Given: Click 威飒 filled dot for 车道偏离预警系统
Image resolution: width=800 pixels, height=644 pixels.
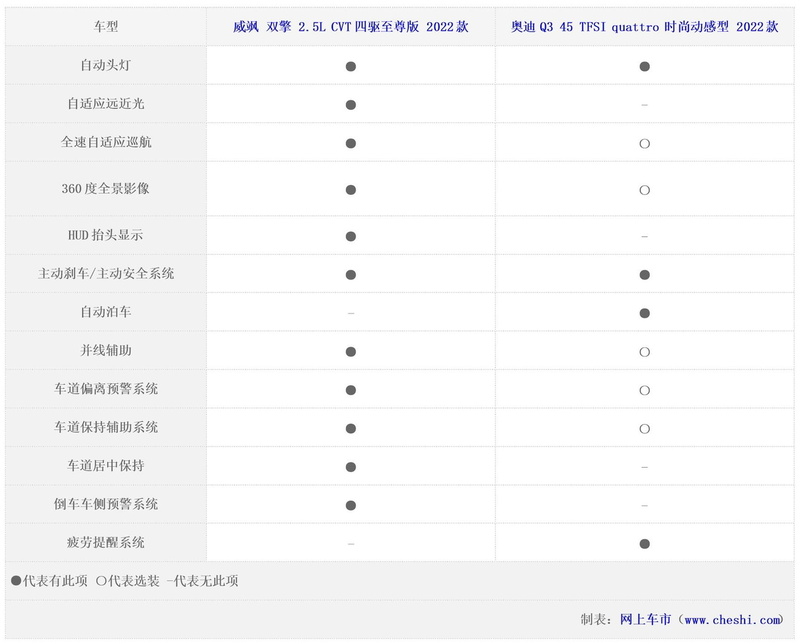Looking at the screenshot, I should pos(351,390).
